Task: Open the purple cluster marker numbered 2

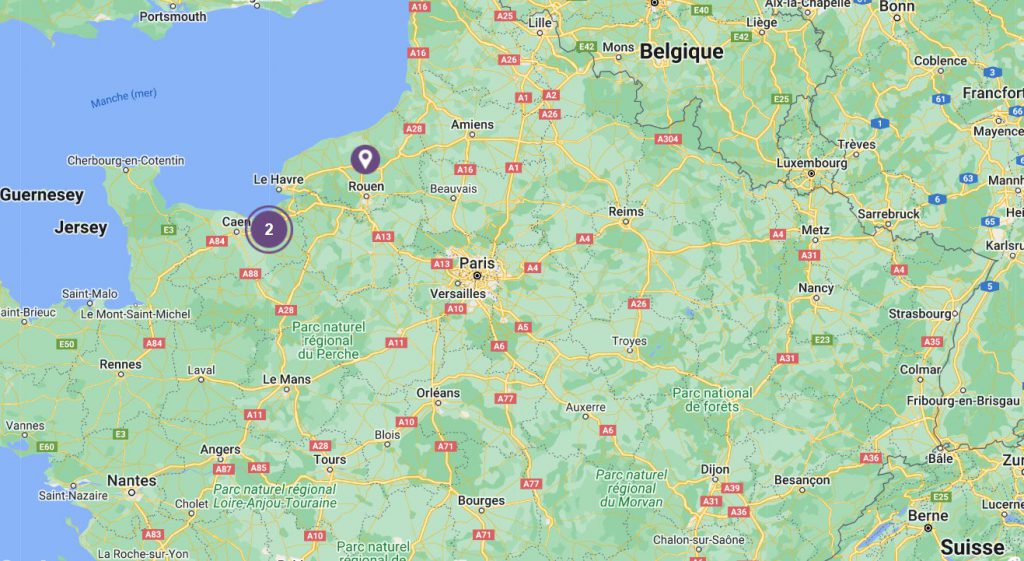Action: click(268, 229)
